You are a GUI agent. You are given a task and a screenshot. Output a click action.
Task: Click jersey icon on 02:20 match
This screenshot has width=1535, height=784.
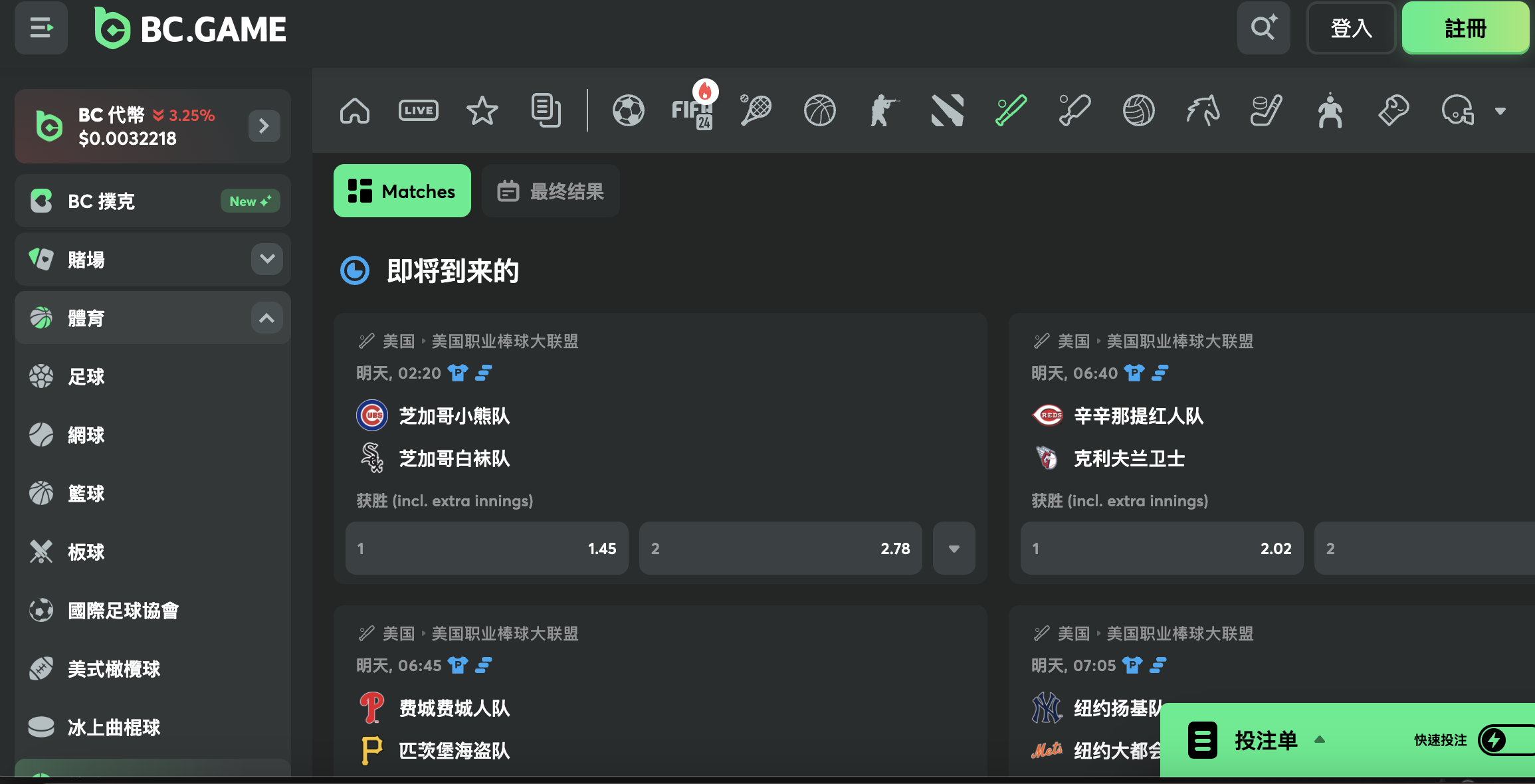click(458, 373)
